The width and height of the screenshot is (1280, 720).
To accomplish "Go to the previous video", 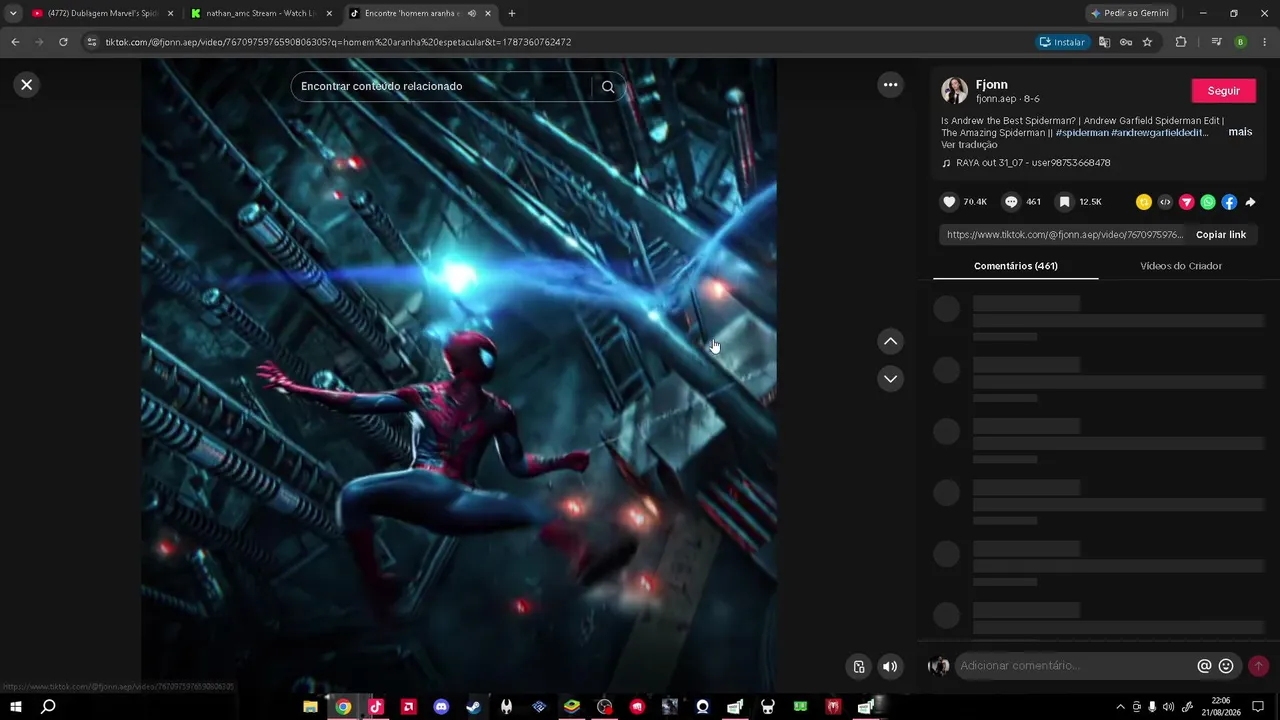I will click(x=890, y=342).
